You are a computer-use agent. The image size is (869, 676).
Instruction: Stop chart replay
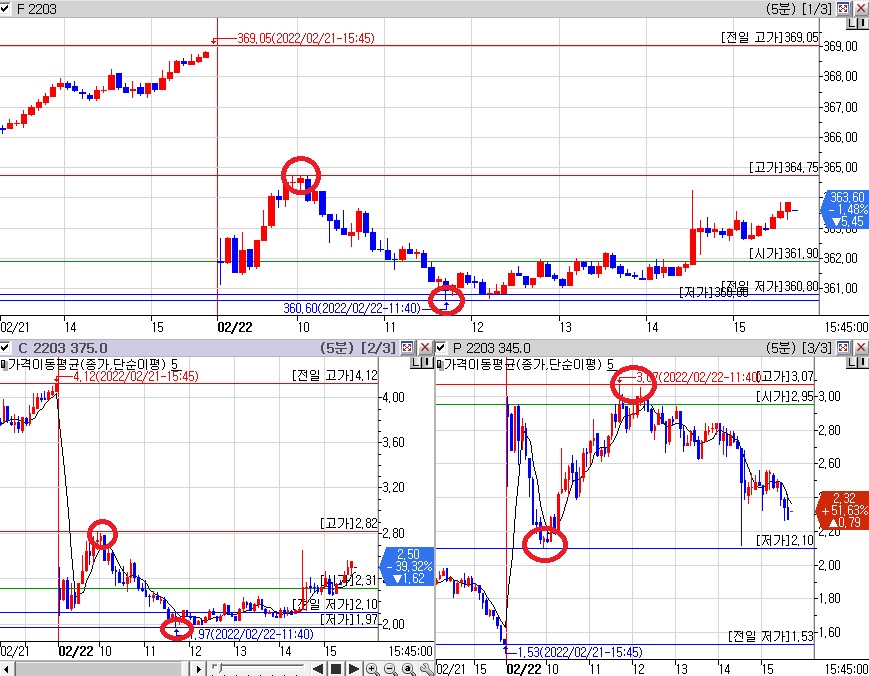coord(336,669)
